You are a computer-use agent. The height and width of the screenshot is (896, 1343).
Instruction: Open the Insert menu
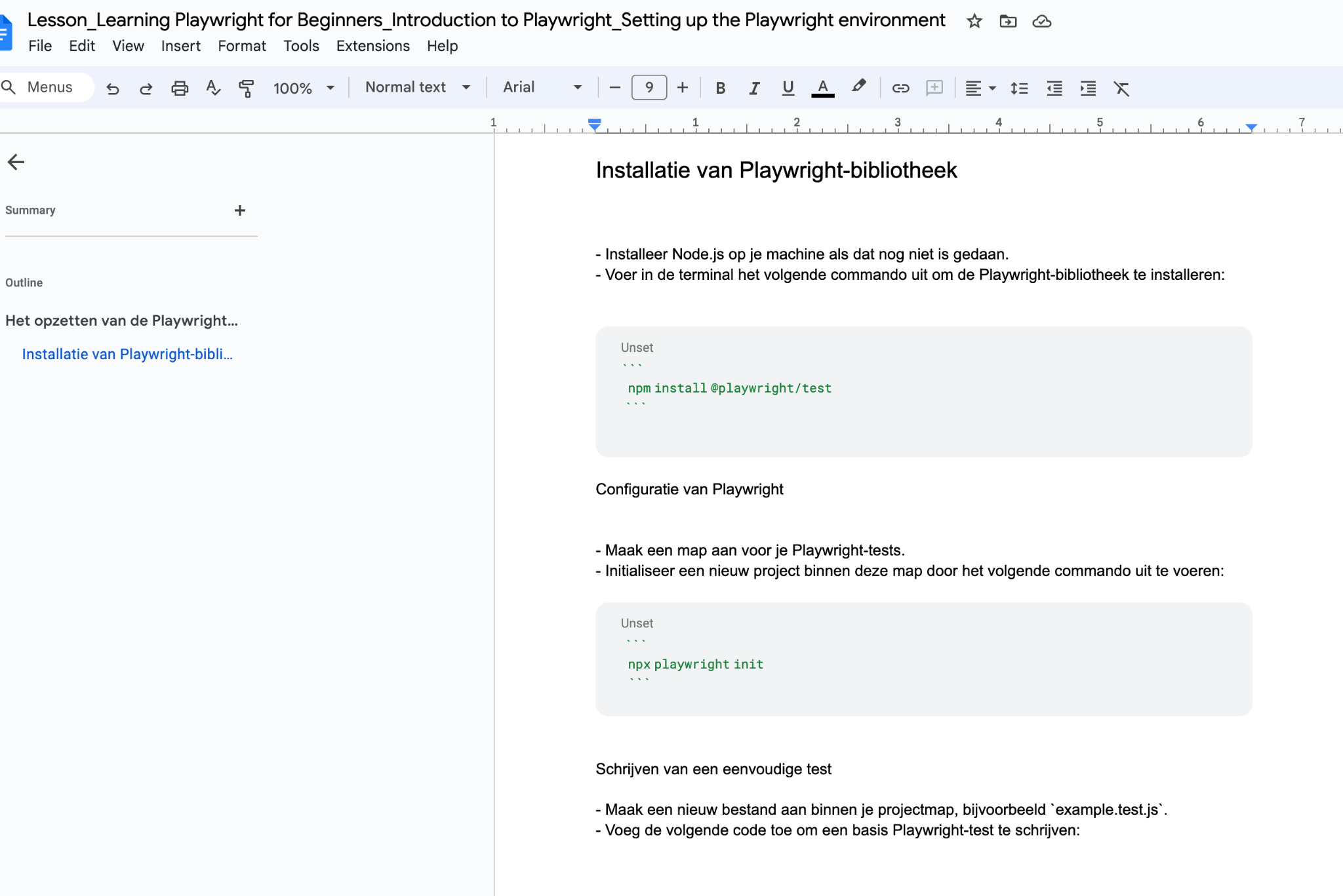pyautogui.click(x=181, y=46)
